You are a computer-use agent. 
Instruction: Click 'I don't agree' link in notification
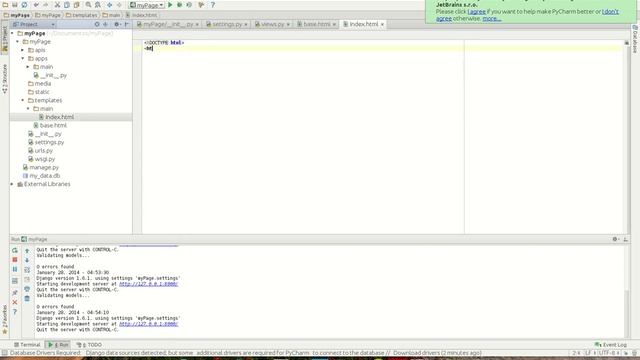pos(611,12)
